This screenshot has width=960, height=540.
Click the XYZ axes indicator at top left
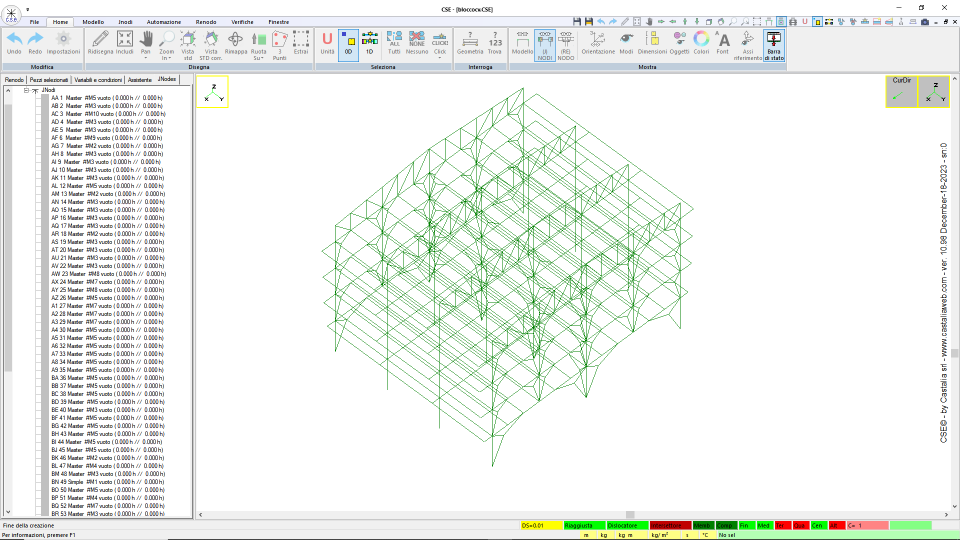click(x=212, y=92)
